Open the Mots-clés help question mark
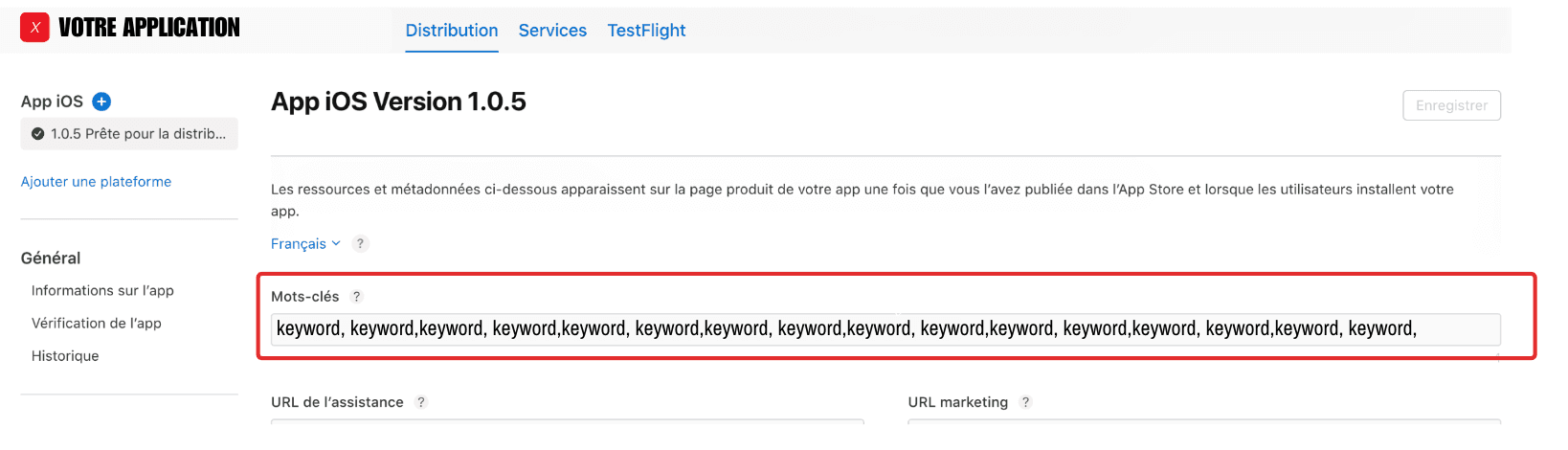 (357, 297)
